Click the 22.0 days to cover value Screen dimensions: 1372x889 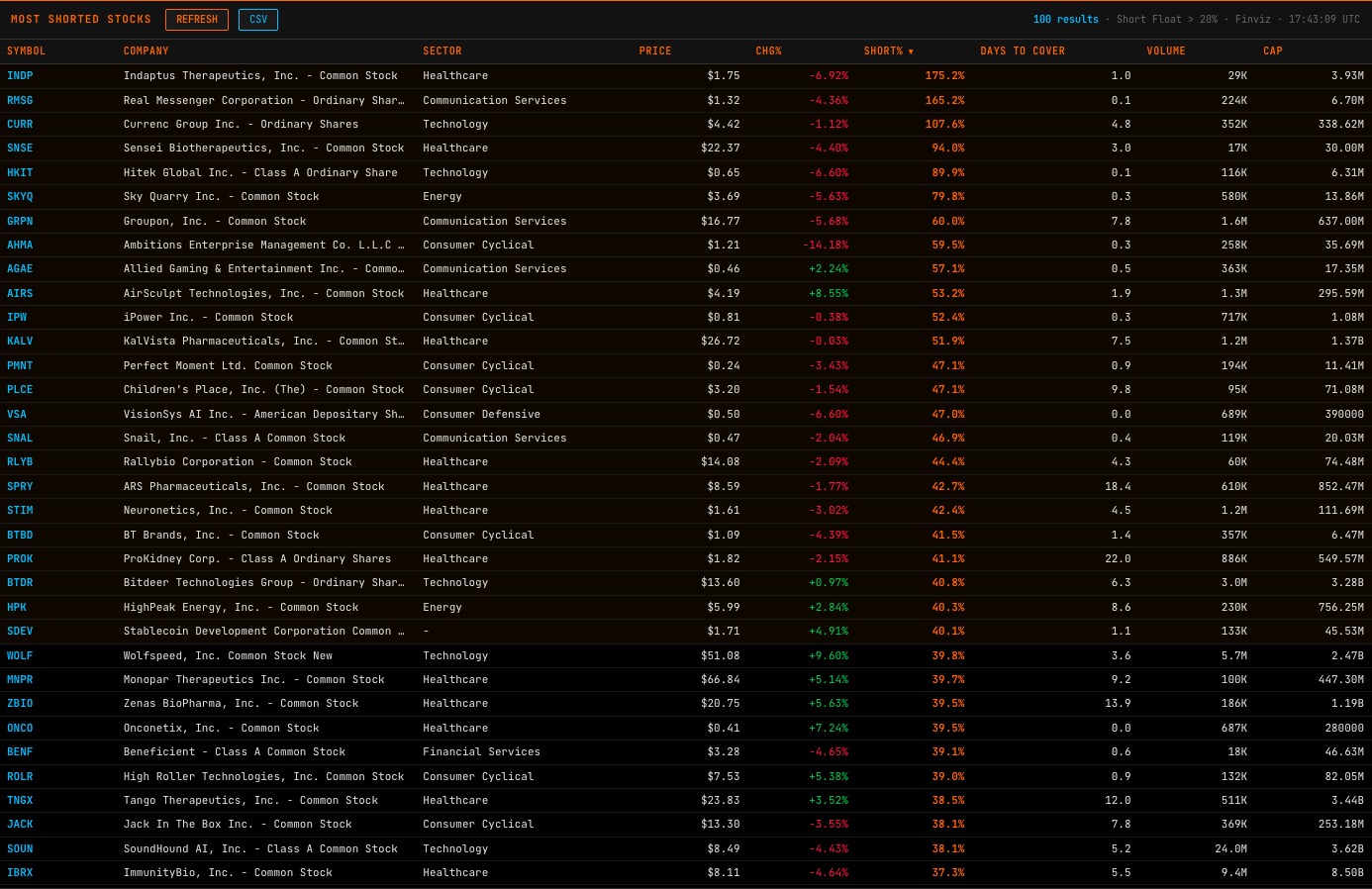pos(1118,558)
